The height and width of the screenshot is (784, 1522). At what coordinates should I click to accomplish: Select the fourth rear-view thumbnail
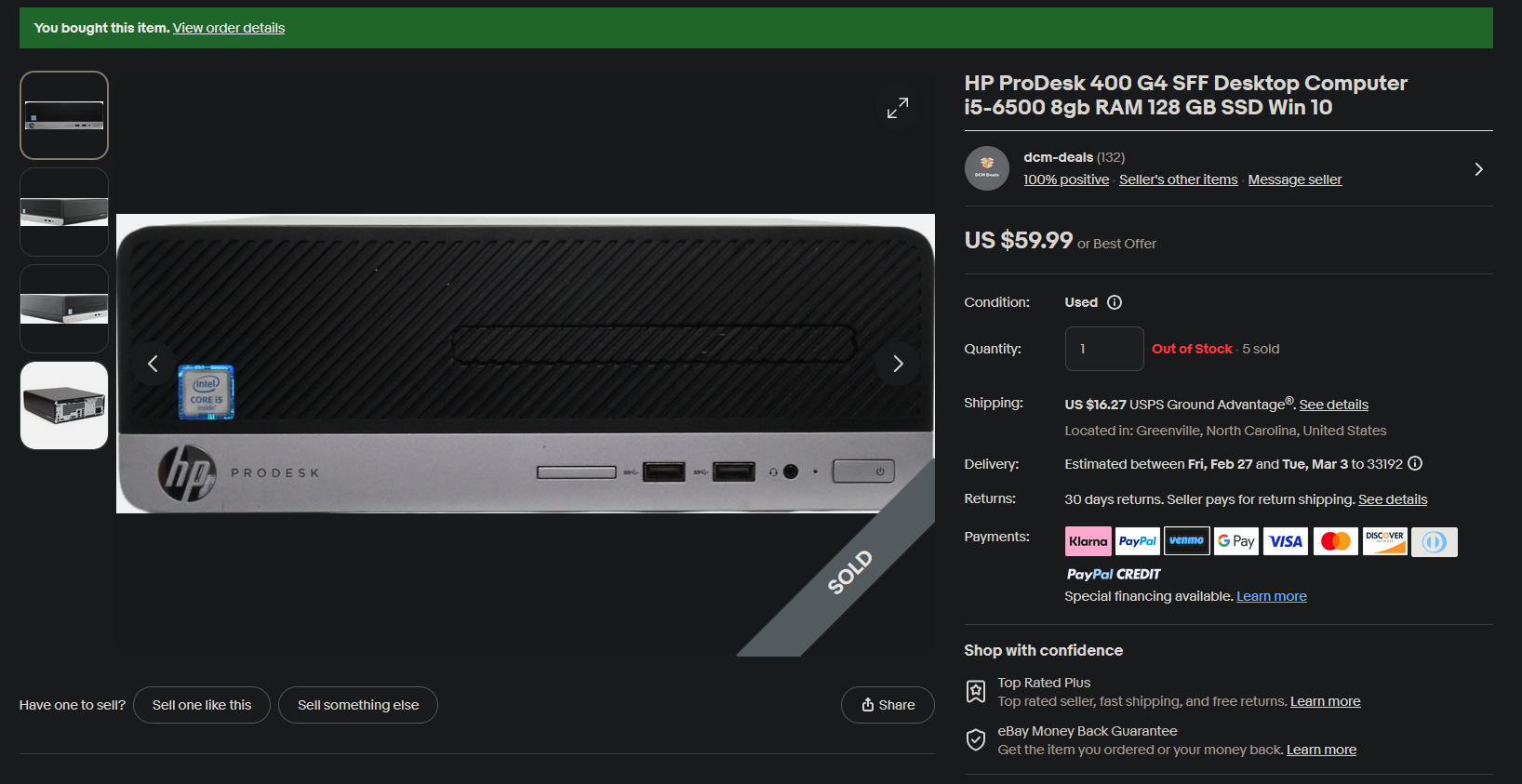pos(64,405)
